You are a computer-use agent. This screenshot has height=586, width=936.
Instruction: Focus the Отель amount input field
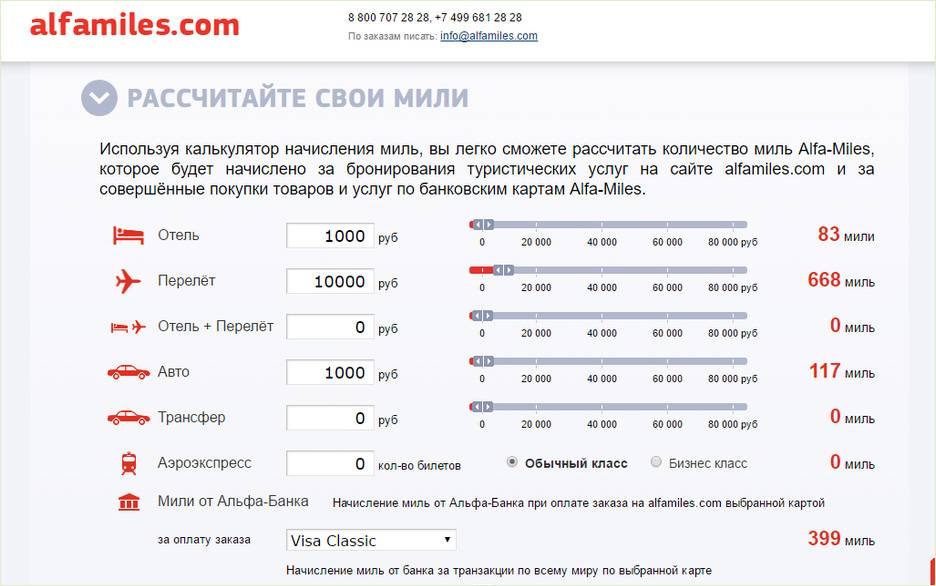[330, 236]
